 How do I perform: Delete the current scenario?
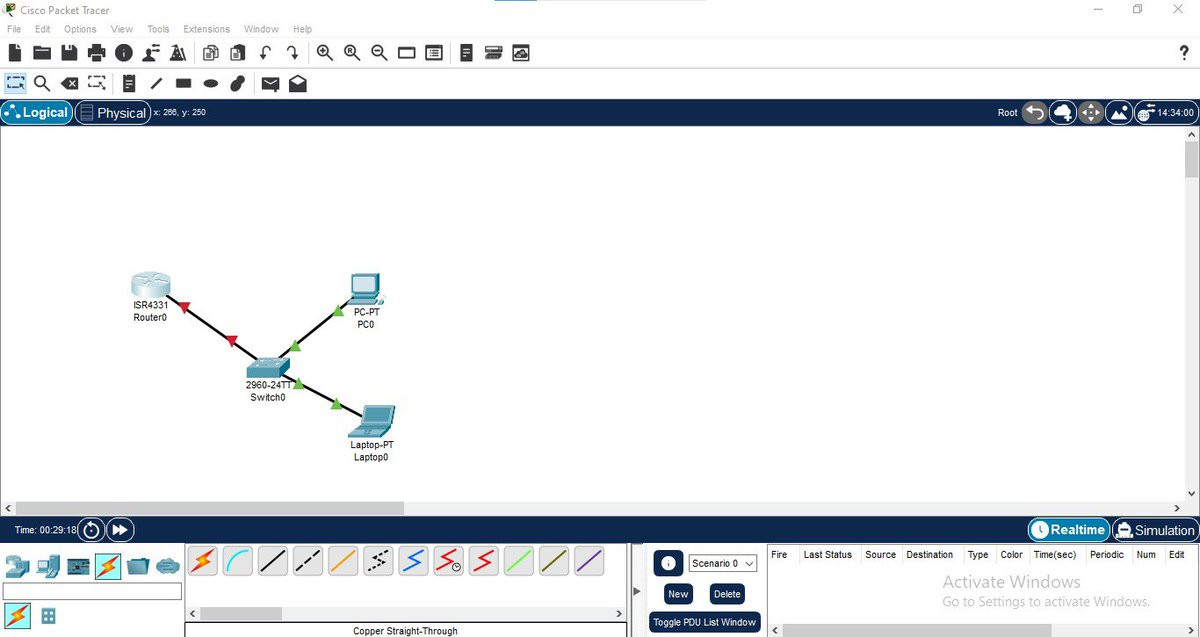coord(727,594)
